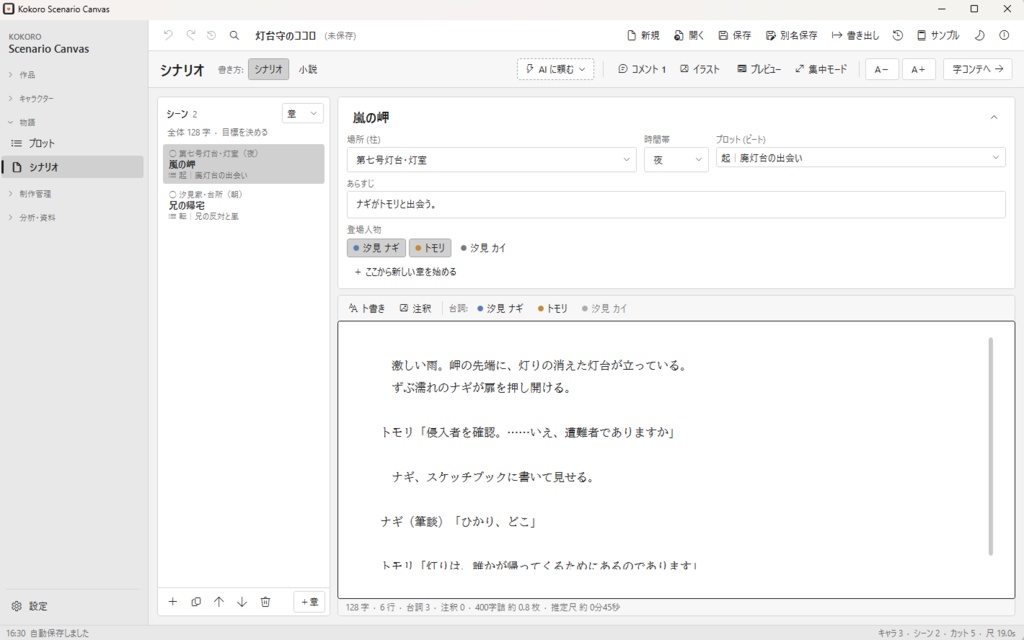Open search with the magnifier icon
The image size is (1024, 640).
[234, 35]
